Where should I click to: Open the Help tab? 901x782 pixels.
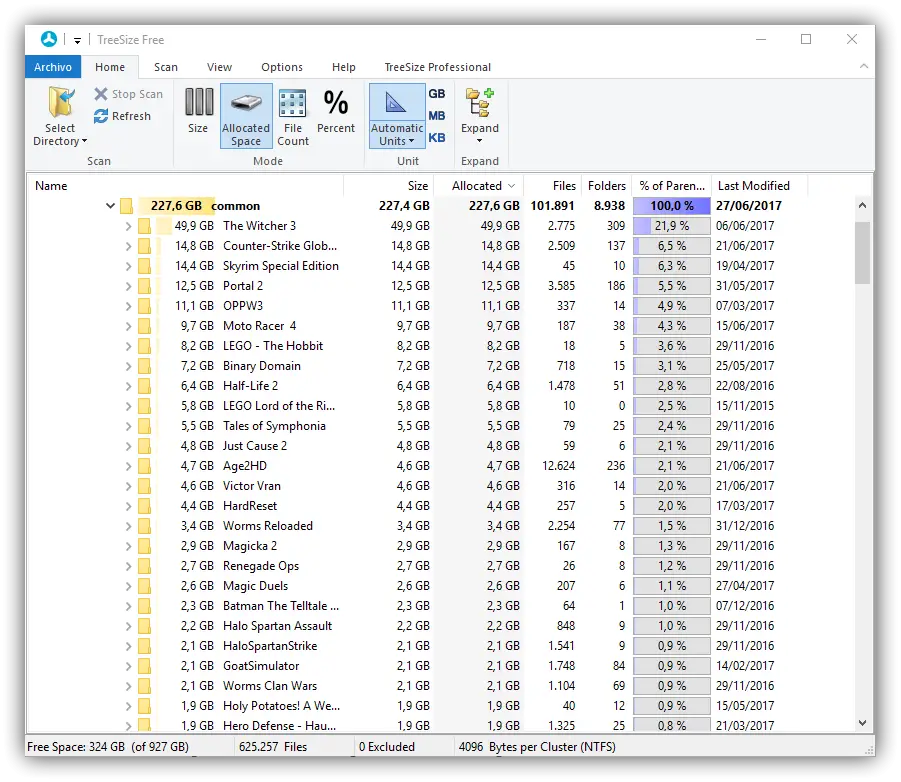point(344,67)
